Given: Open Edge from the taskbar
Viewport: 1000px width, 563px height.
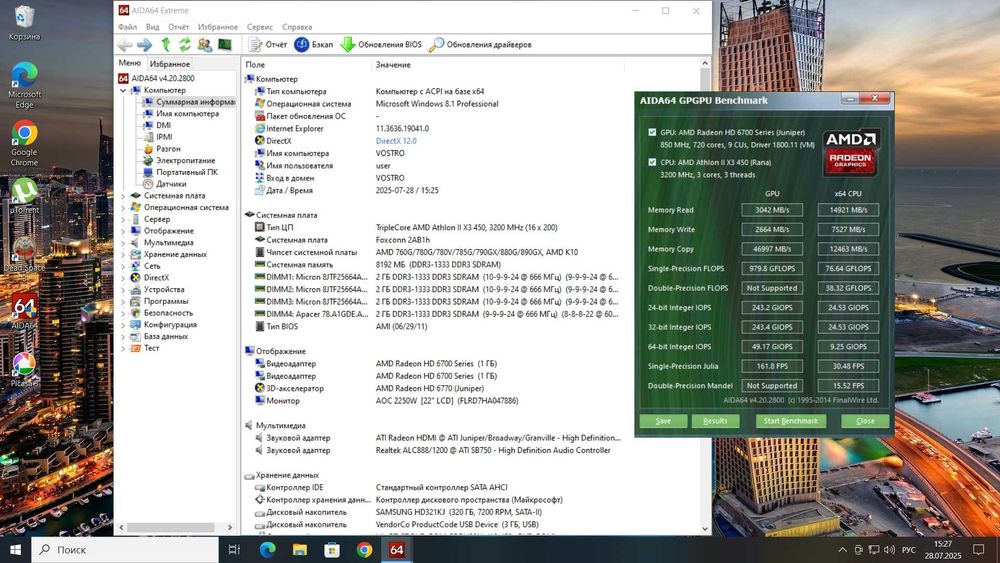Looking at the screenshot, I should coord(267,549).
